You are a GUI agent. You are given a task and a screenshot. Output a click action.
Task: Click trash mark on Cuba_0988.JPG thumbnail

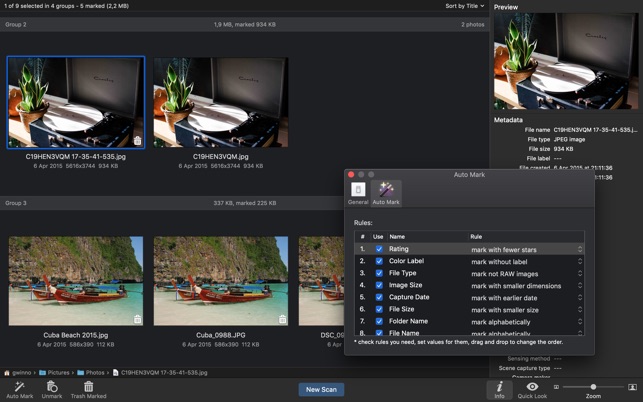283,319
